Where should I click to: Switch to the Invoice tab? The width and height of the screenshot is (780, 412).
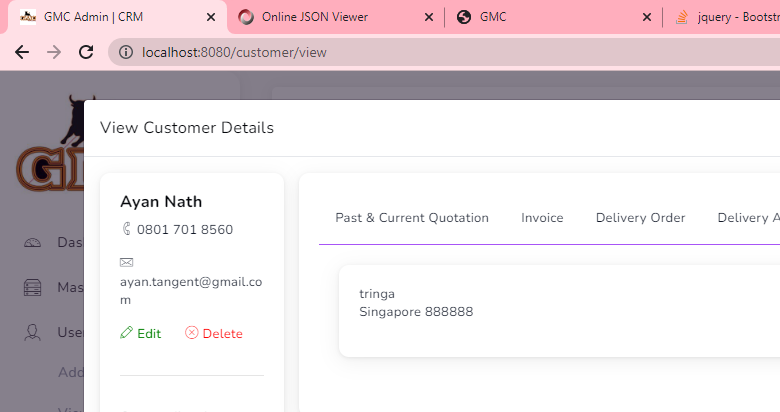tap(542, 218)
